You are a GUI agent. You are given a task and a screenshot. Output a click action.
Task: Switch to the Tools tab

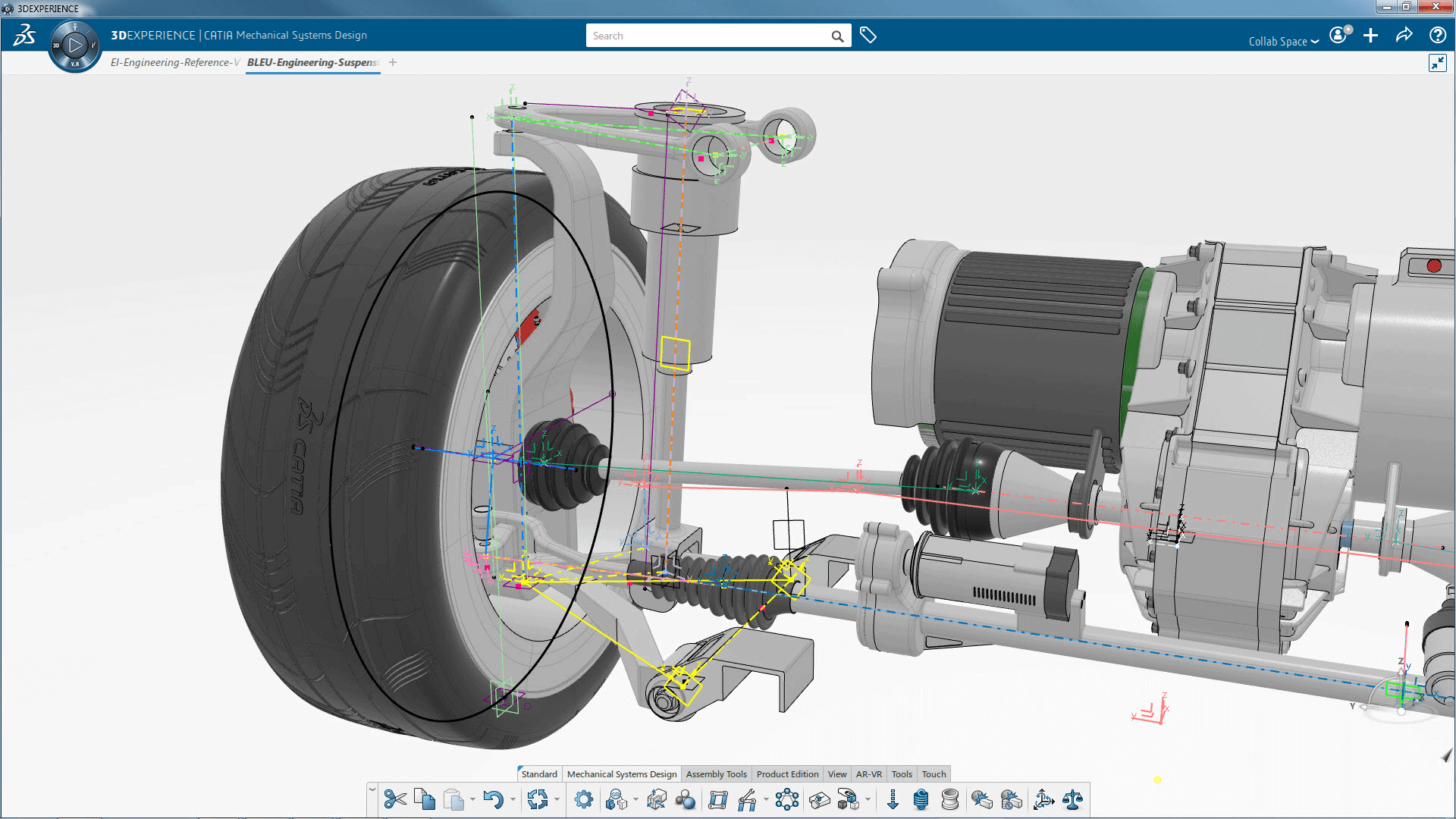902,774
